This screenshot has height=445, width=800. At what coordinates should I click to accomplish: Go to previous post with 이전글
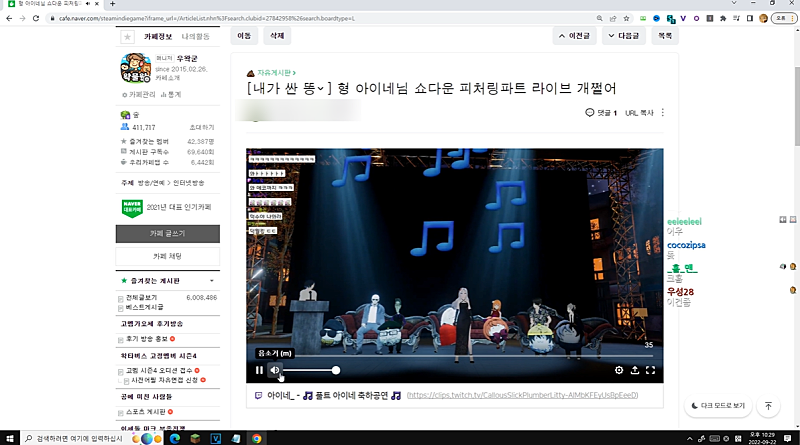click(573, 36)
